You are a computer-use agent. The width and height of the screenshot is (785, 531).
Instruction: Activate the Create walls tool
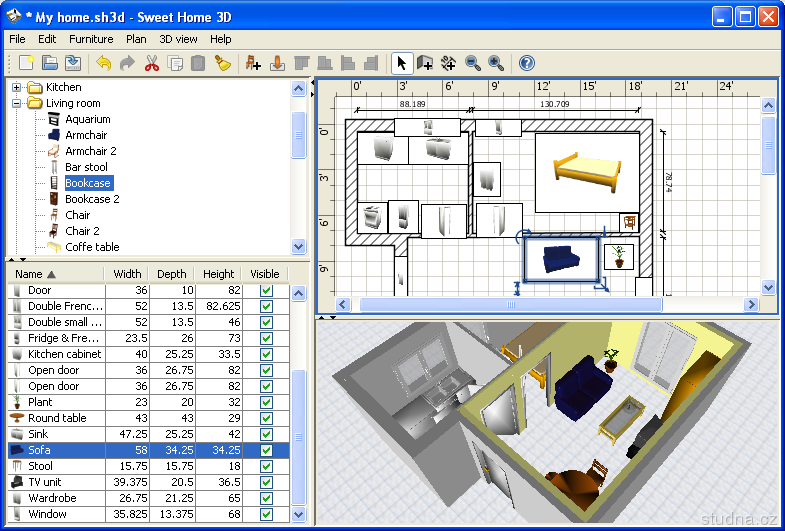[425, 64]
